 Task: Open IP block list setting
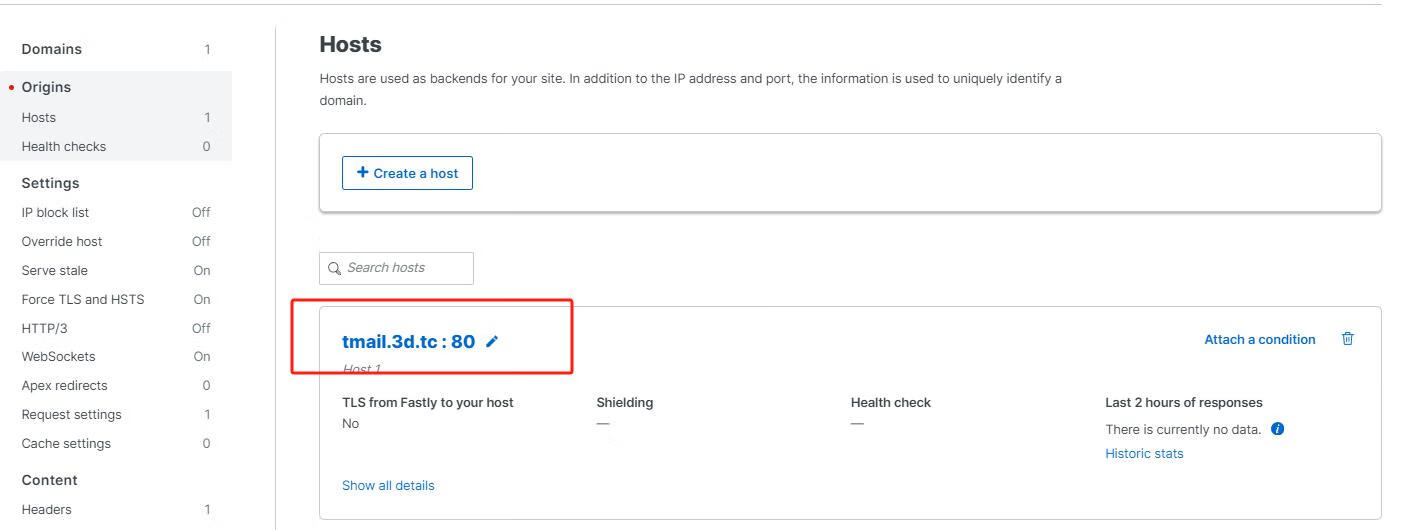click(x=55, y=212)
